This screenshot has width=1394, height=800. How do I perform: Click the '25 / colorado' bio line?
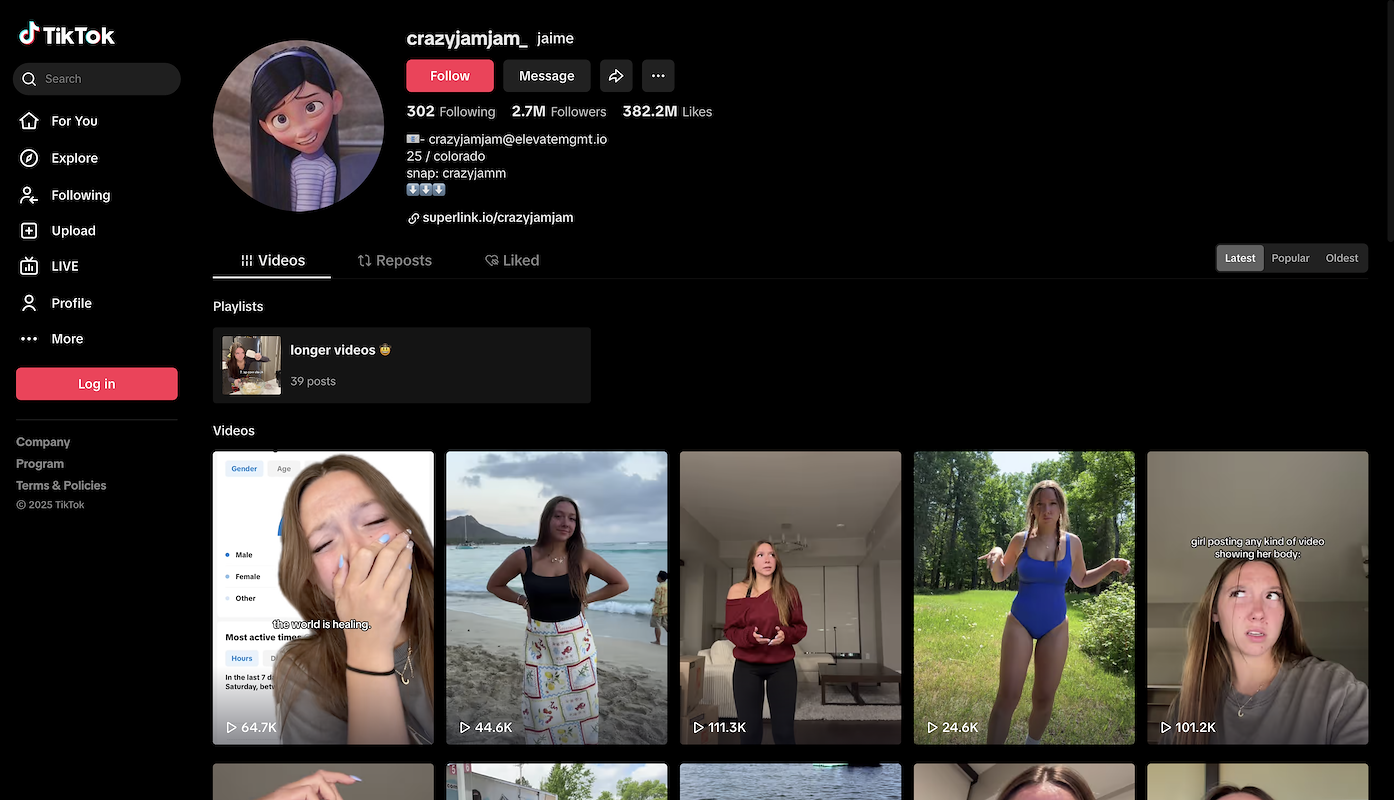pos(446,156)
